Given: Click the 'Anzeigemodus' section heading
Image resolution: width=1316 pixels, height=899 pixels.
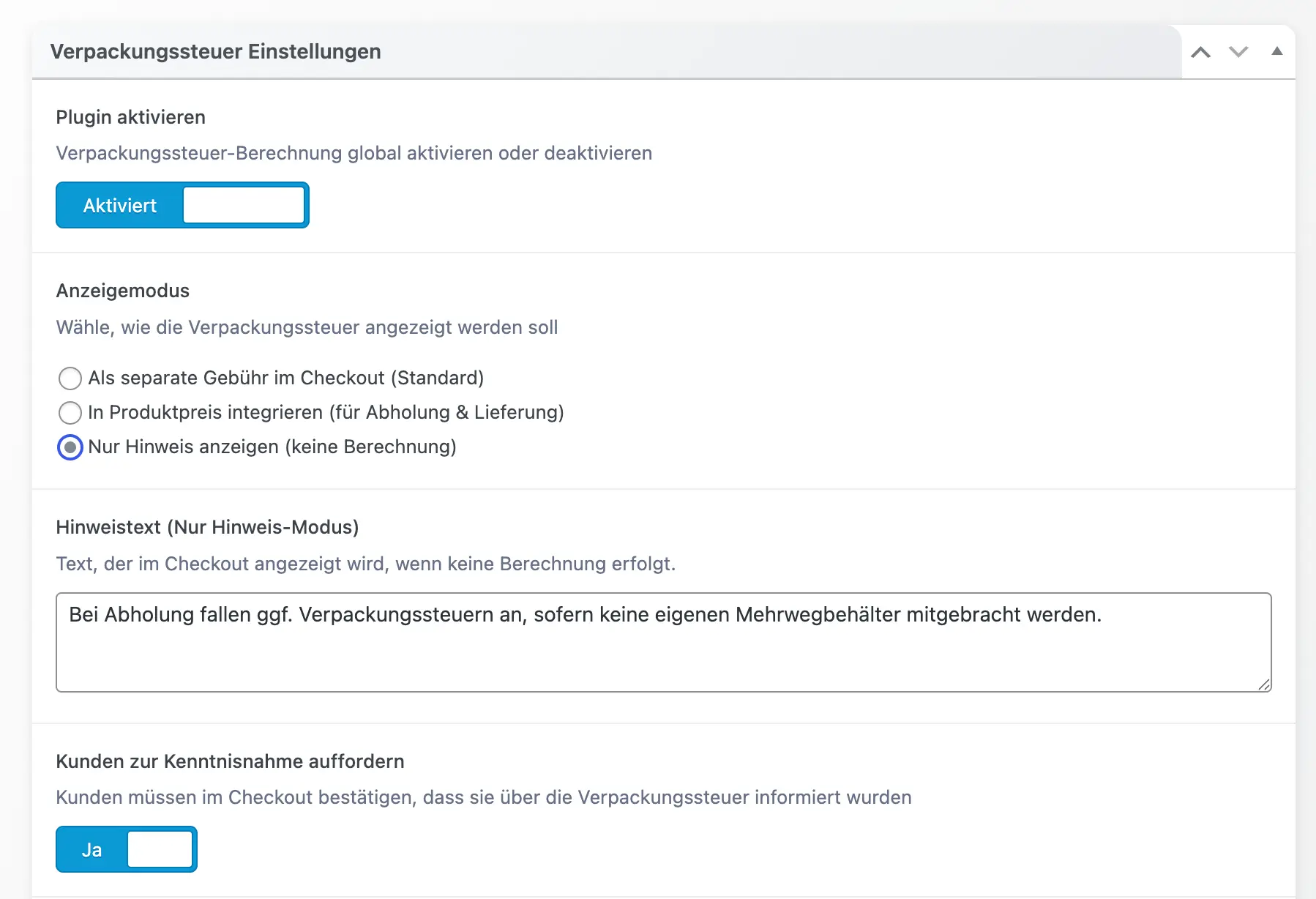Looking at the screenshot, I should pos(122,290).
